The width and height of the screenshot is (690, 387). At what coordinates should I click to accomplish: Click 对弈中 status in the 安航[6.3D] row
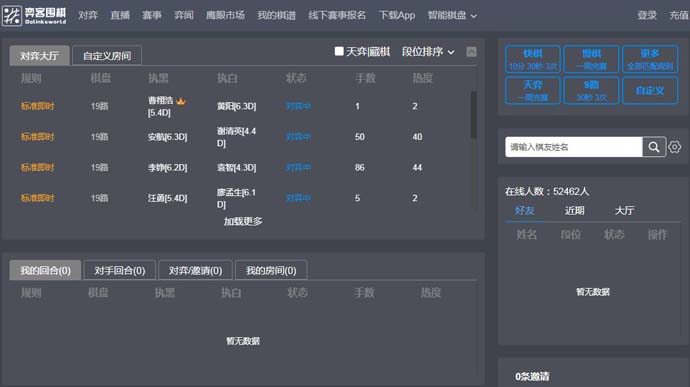tap(298, 137)
